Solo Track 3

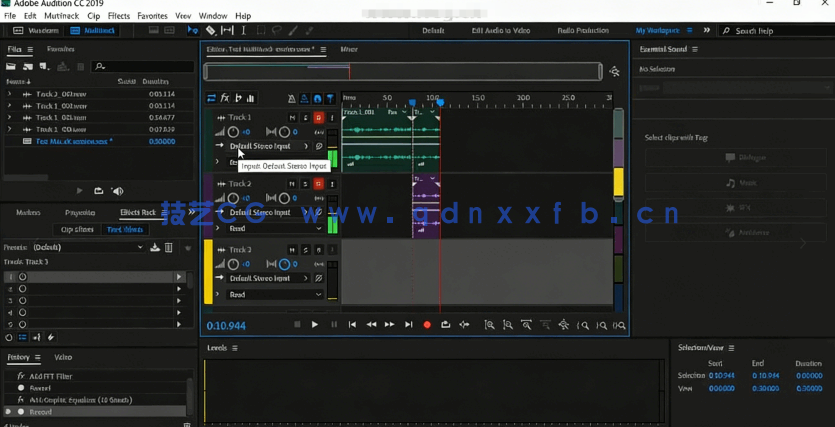pyautogui.click(x=305, y=250)
